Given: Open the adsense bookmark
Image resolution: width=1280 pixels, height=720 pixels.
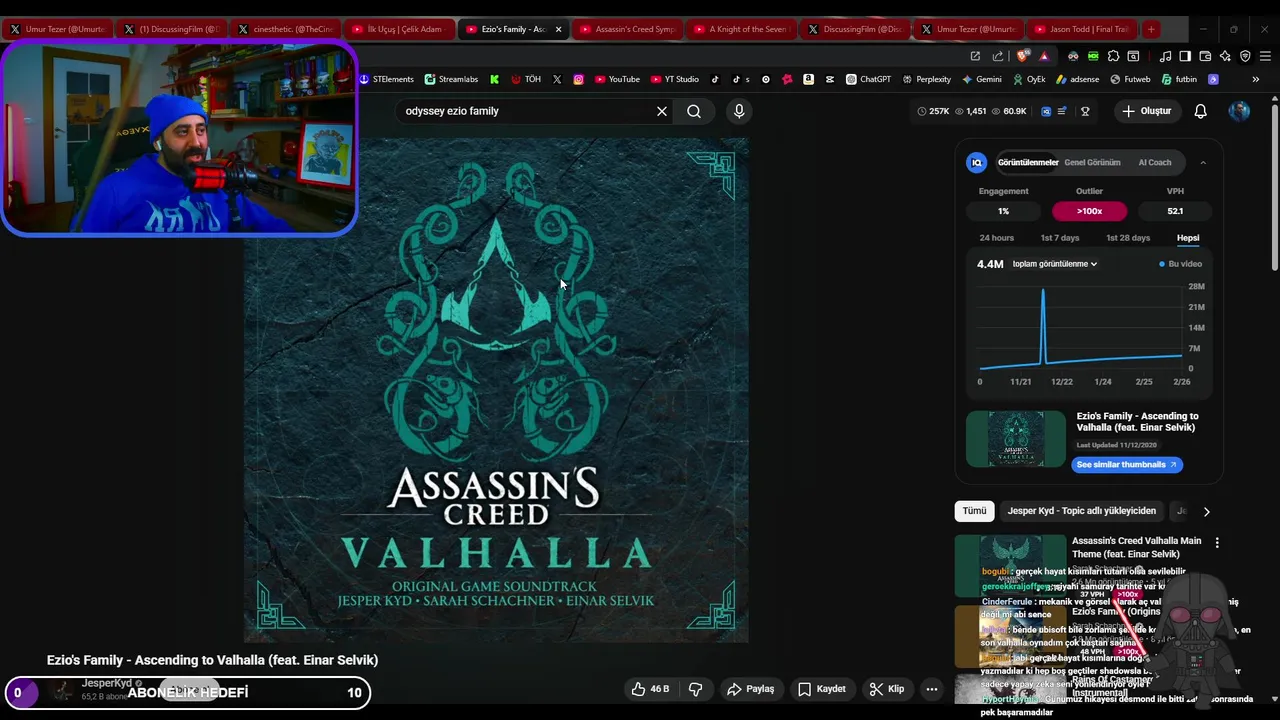Looking at the screenshot, I should pos(1077,79).
